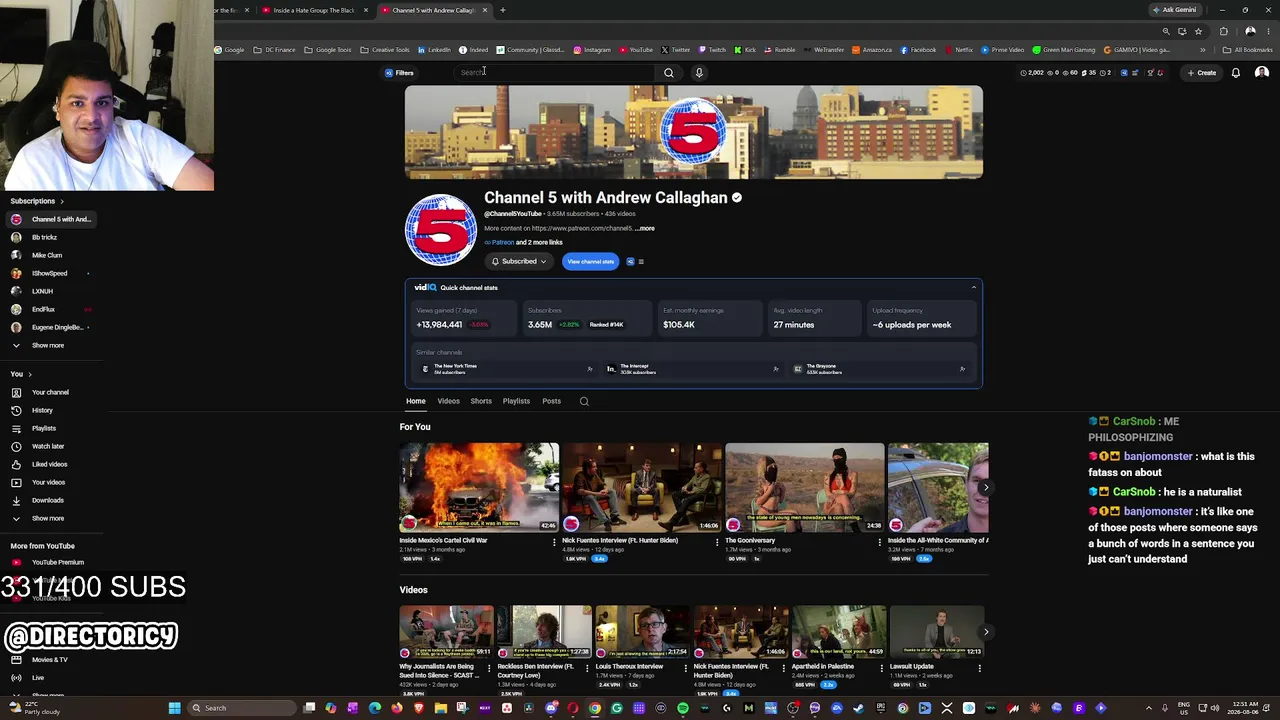Click the Windows taskbar Search box
Image resolution: width=1280 pixels, height=720 pixels.
pos(242,708)
